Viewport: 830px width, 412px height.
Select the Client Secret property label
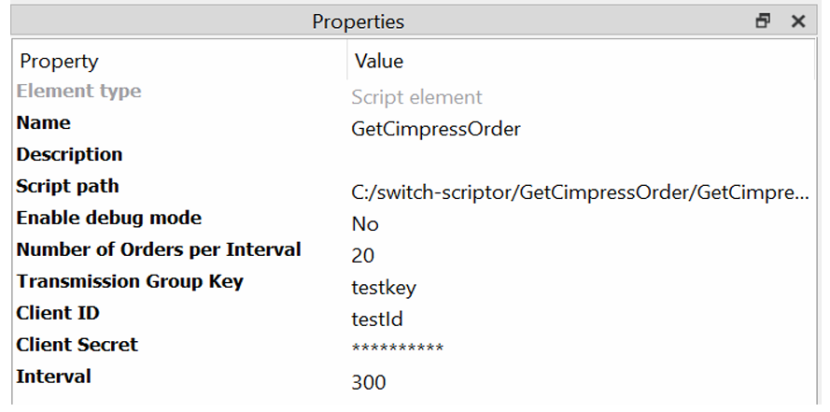(77, 345)
